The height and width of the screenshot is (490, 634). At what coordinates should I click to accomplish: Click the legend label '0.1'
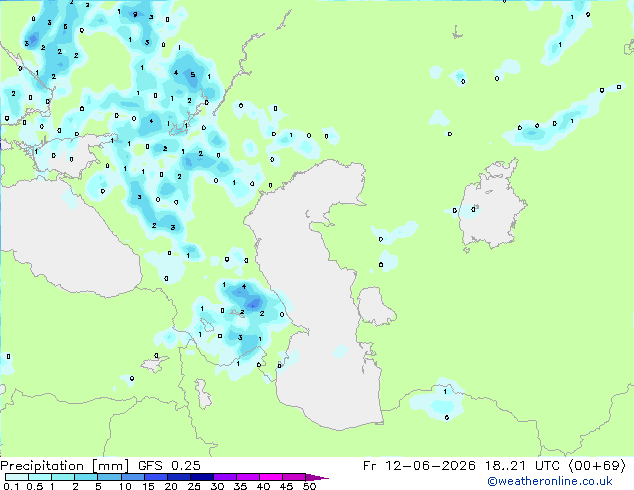[11, 486]
